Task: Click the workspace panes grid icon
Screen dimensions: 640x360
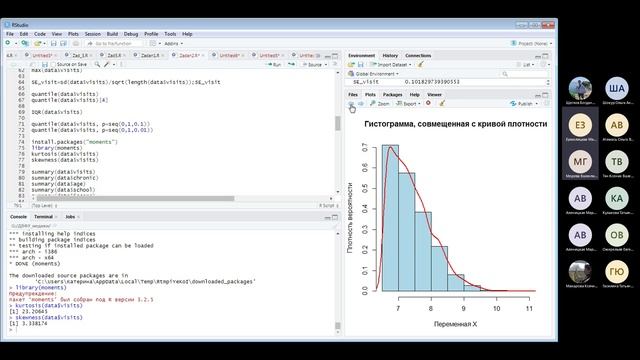Action: click(x=153, y=43)
